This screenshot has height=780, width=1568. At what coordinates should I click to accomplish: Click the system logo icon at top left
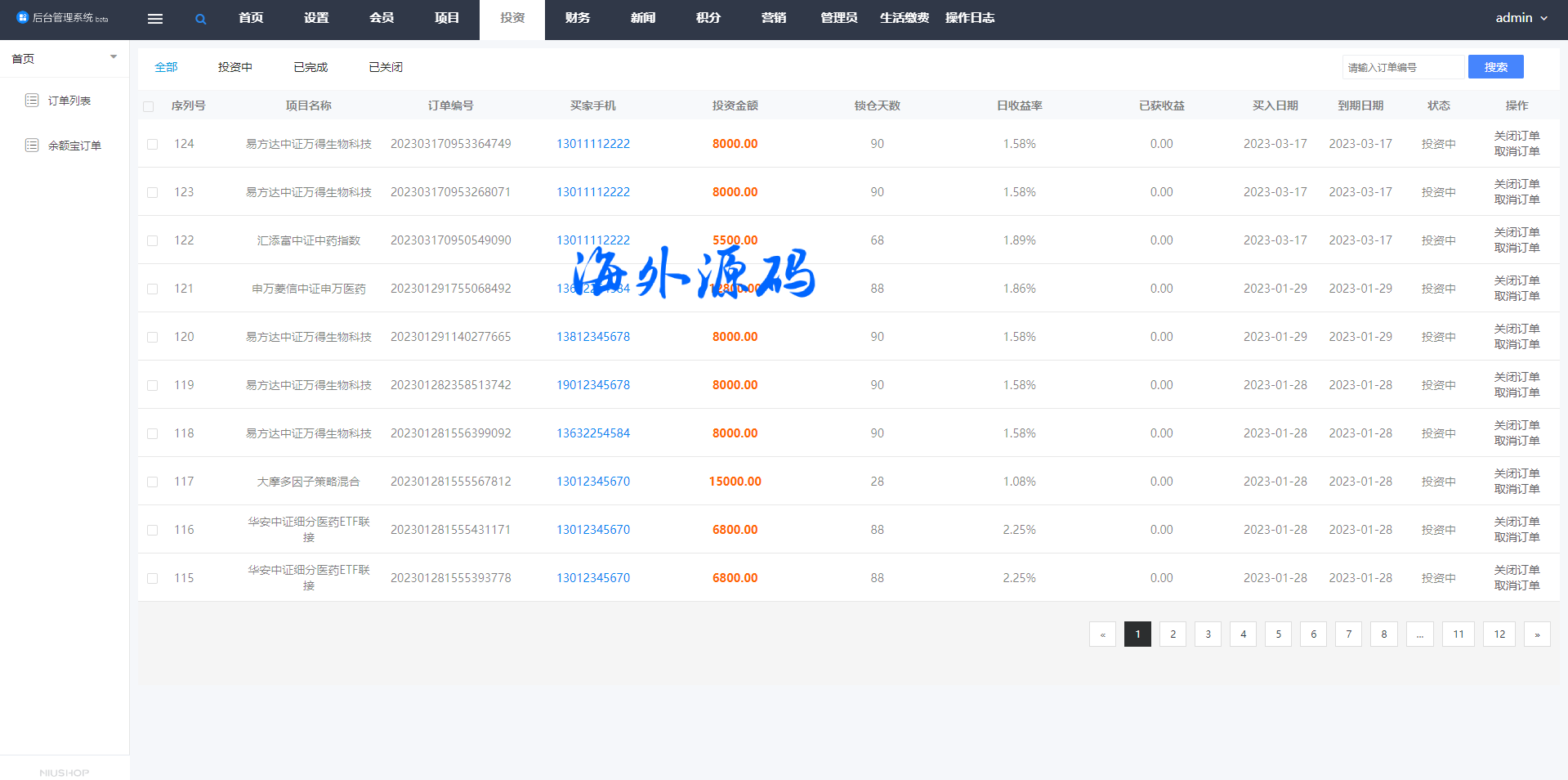click(x=22, y=17)
